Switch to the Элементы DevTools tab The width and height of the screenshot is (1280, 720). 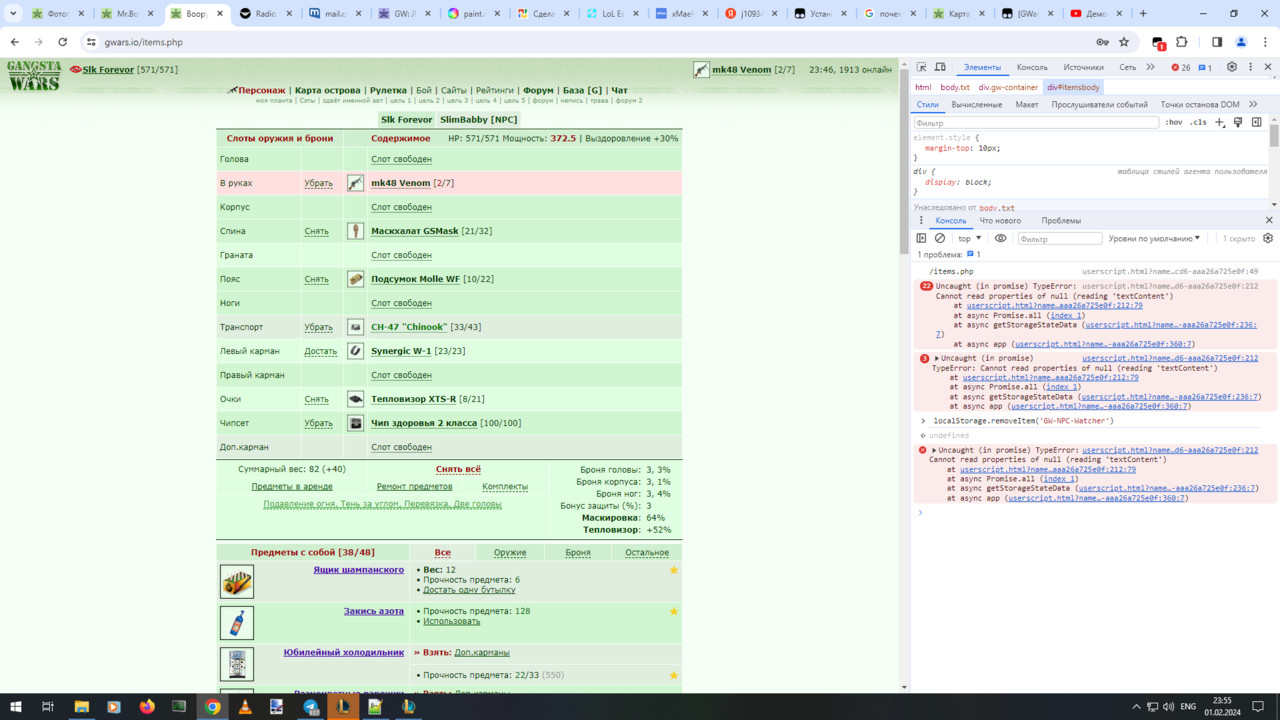tap(982, 67)
